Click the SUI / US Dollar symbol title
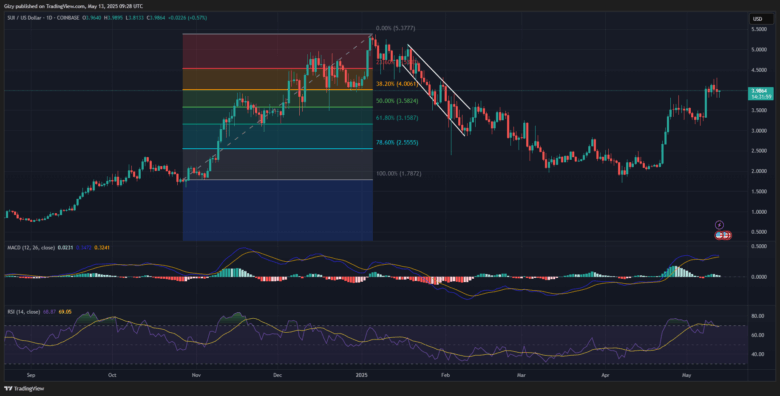The image size is (780, 396). pos(25,18)
